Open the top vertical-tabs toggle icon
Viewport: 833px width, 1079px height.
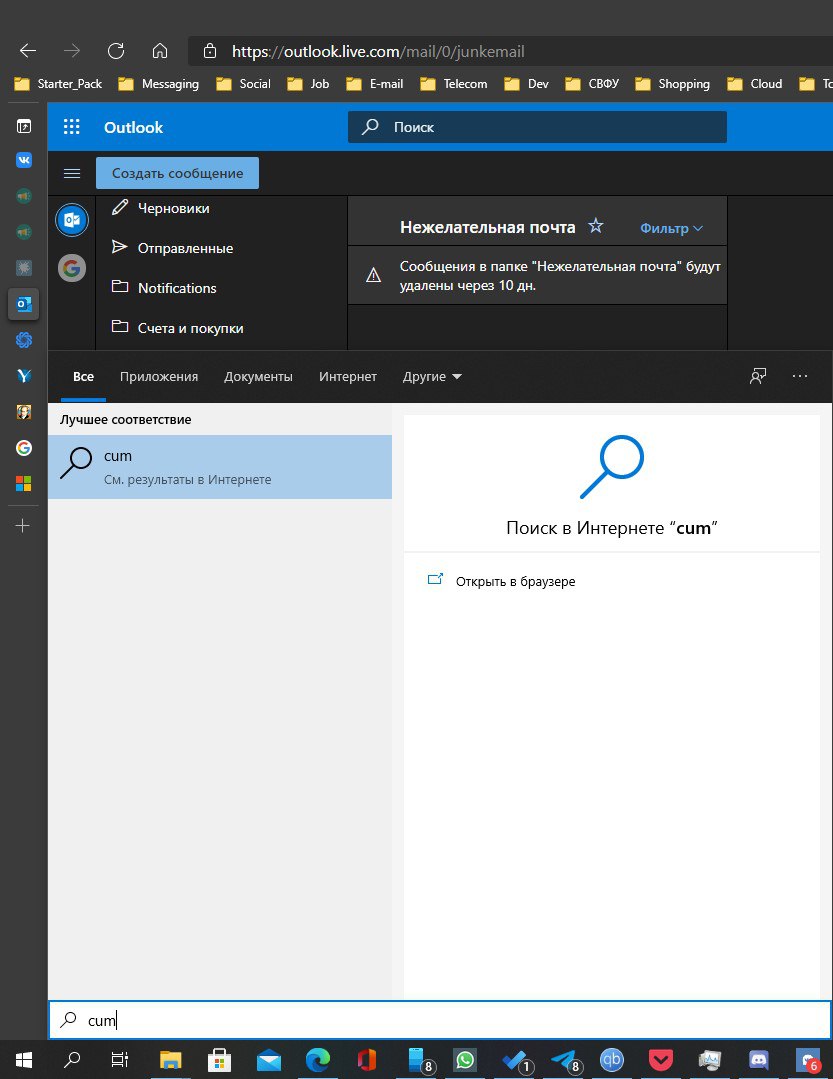[x=23, y=126]
